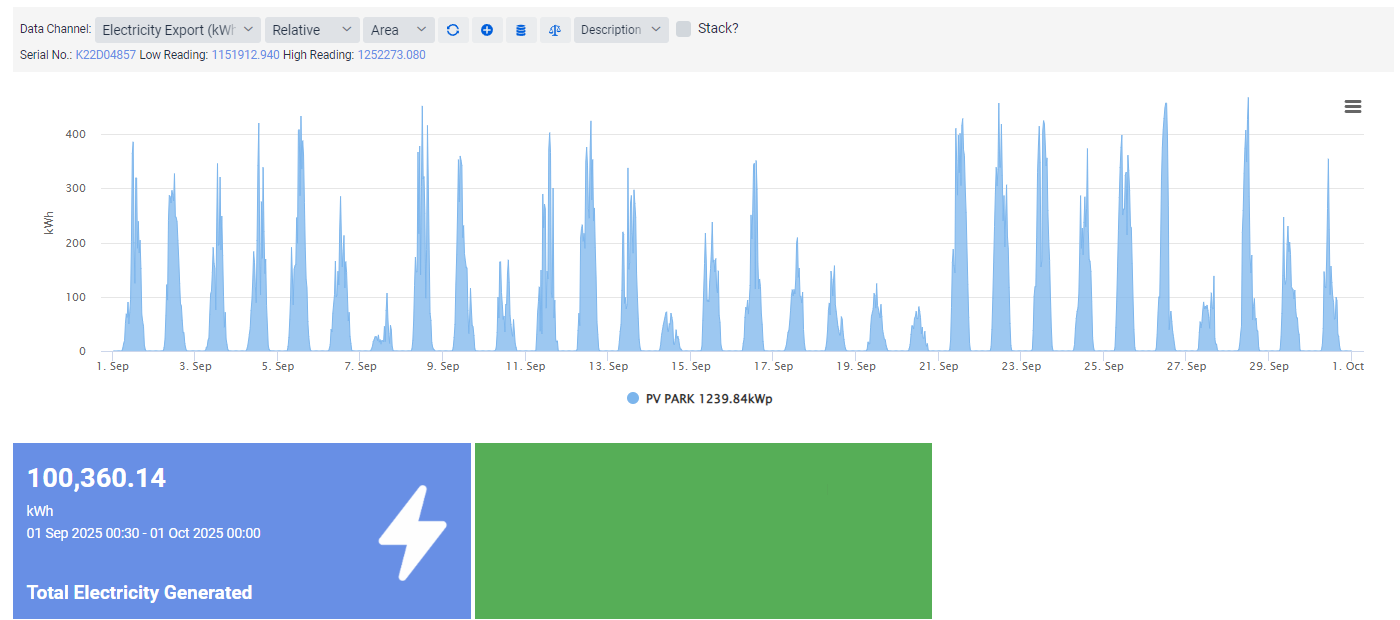
Task: Click the balance scale compare icon
Action: click(554, 30)
